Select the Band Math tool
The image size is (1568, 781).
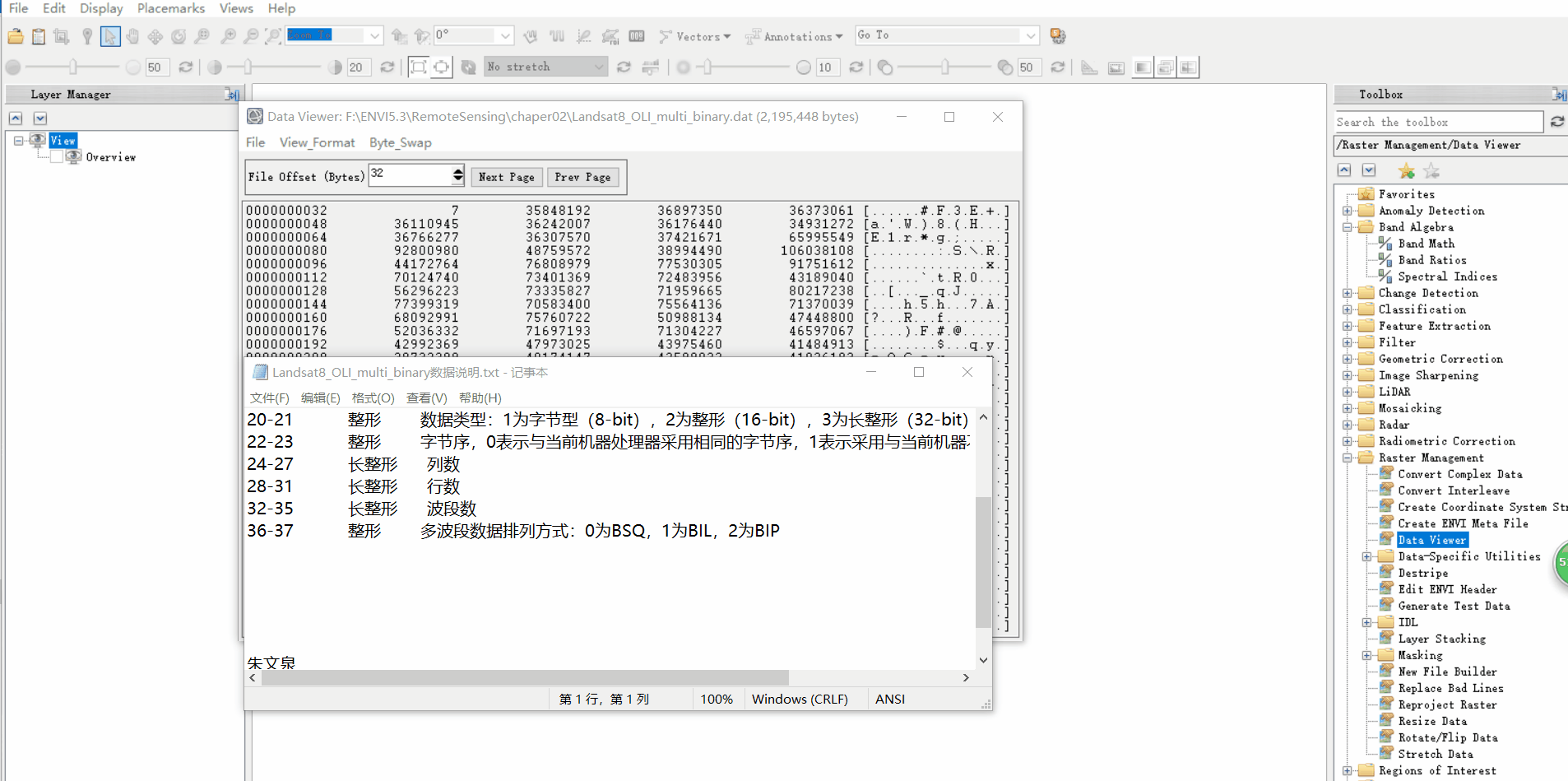point(1427,244)
